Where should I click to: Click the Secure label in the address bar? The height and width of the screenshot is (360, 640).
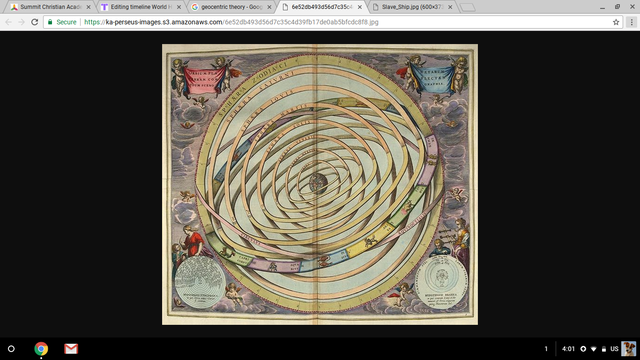click(66, 22)
